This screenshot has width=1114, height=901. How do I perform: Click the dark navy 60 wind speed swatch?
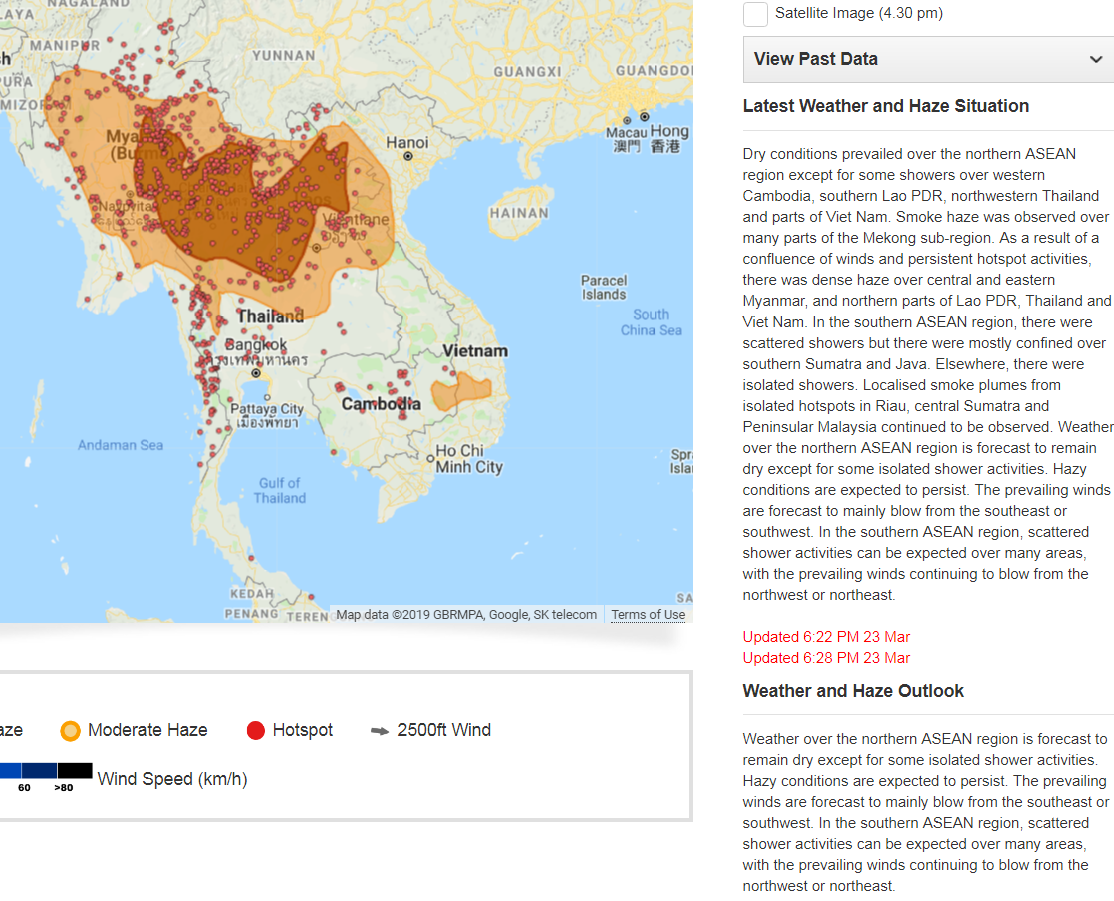[40, 771]
